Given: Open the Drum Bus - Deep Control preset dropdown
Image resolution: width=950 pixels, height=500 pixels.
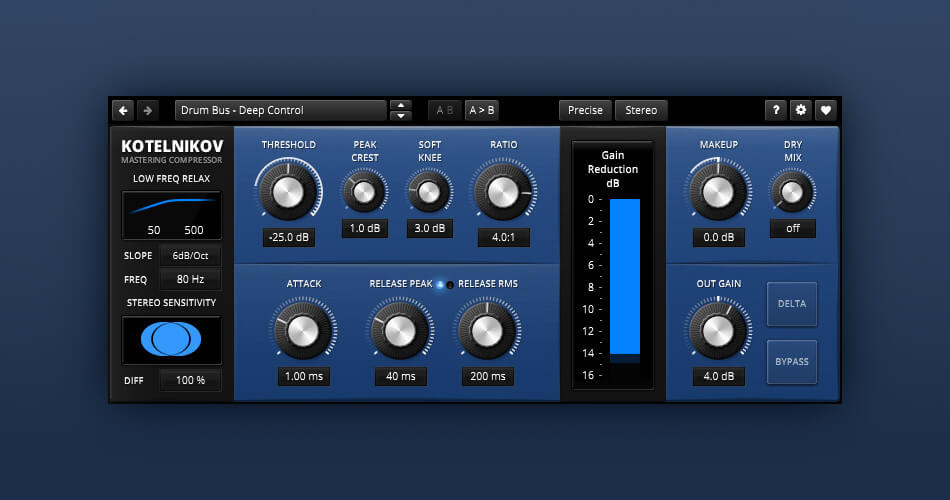Looking at the screenshot, I should point(280,110).
